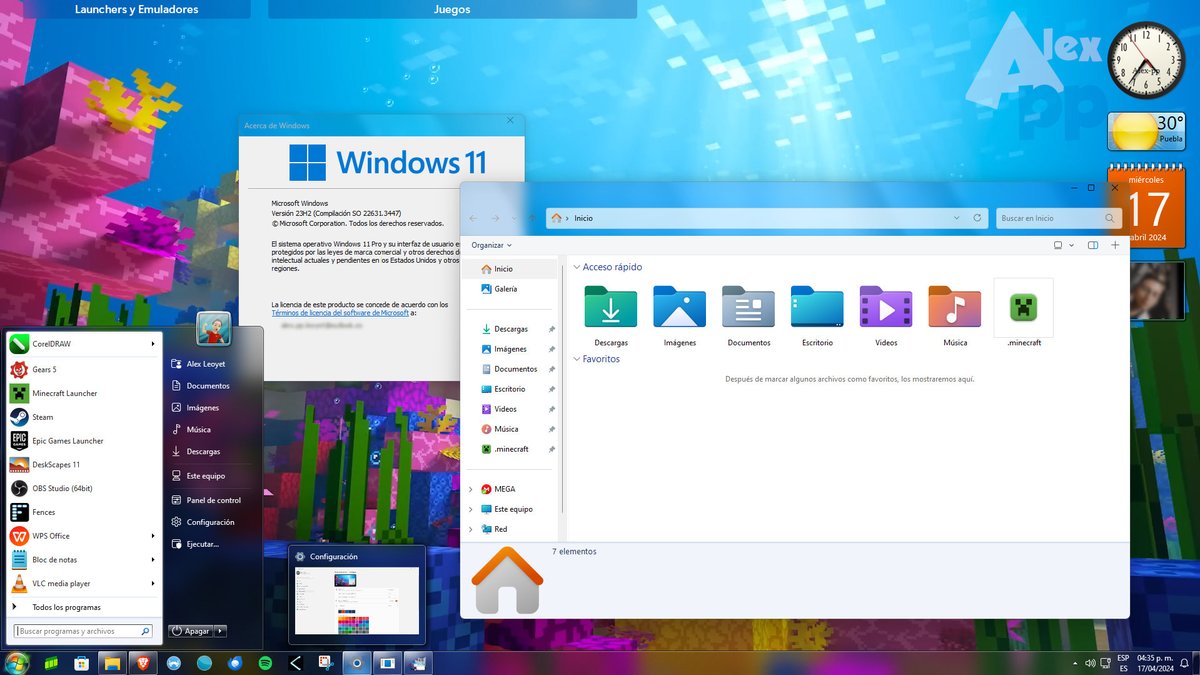Open the Descargas folder in Acceso rápido
This screenshot has width=1200, height=675.
pos(611,316)
